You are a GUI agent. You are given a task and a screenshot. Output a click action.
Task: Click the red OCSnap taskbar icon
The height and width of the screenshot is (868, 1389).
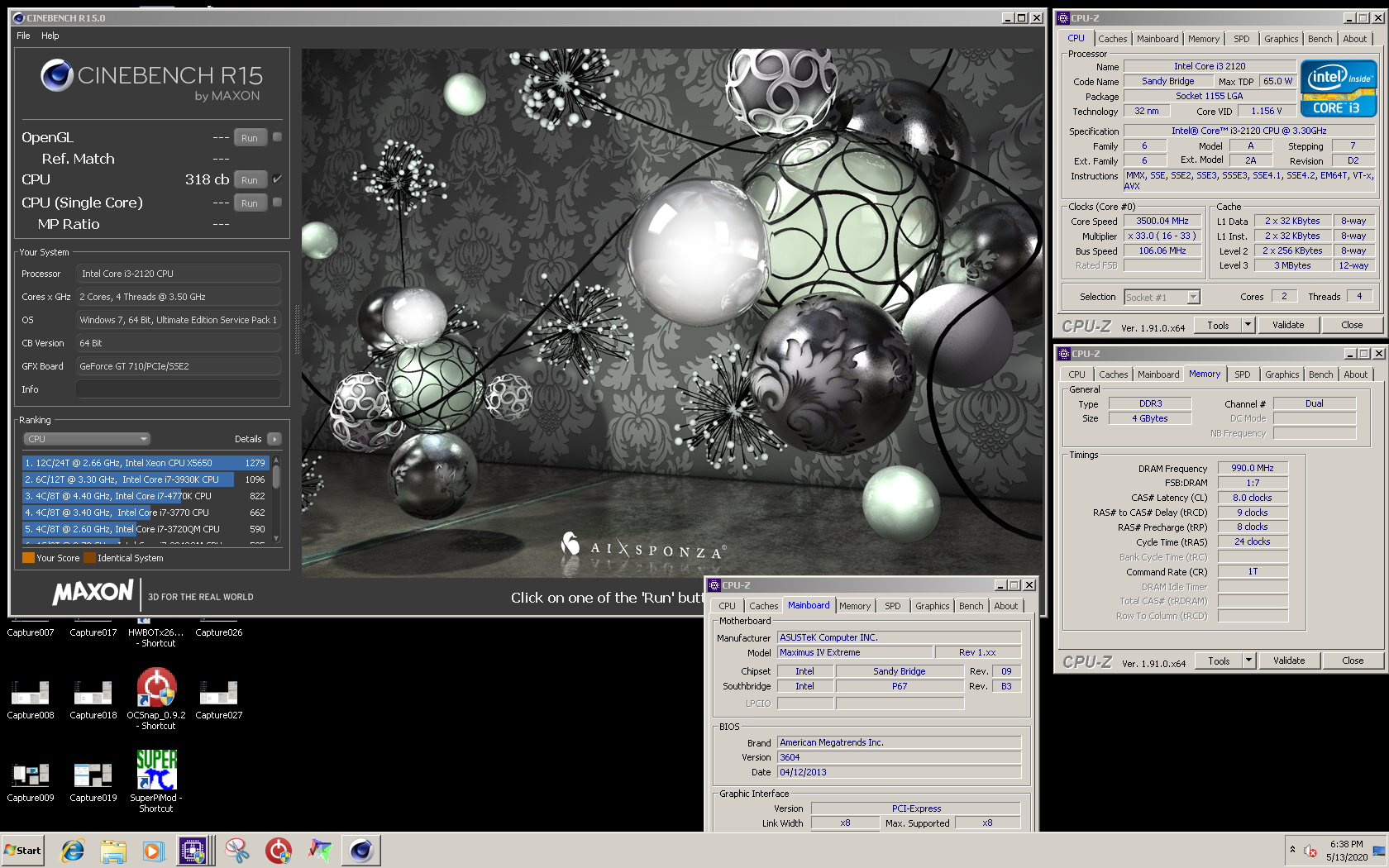pyautogui.click(x=279, y=850)
